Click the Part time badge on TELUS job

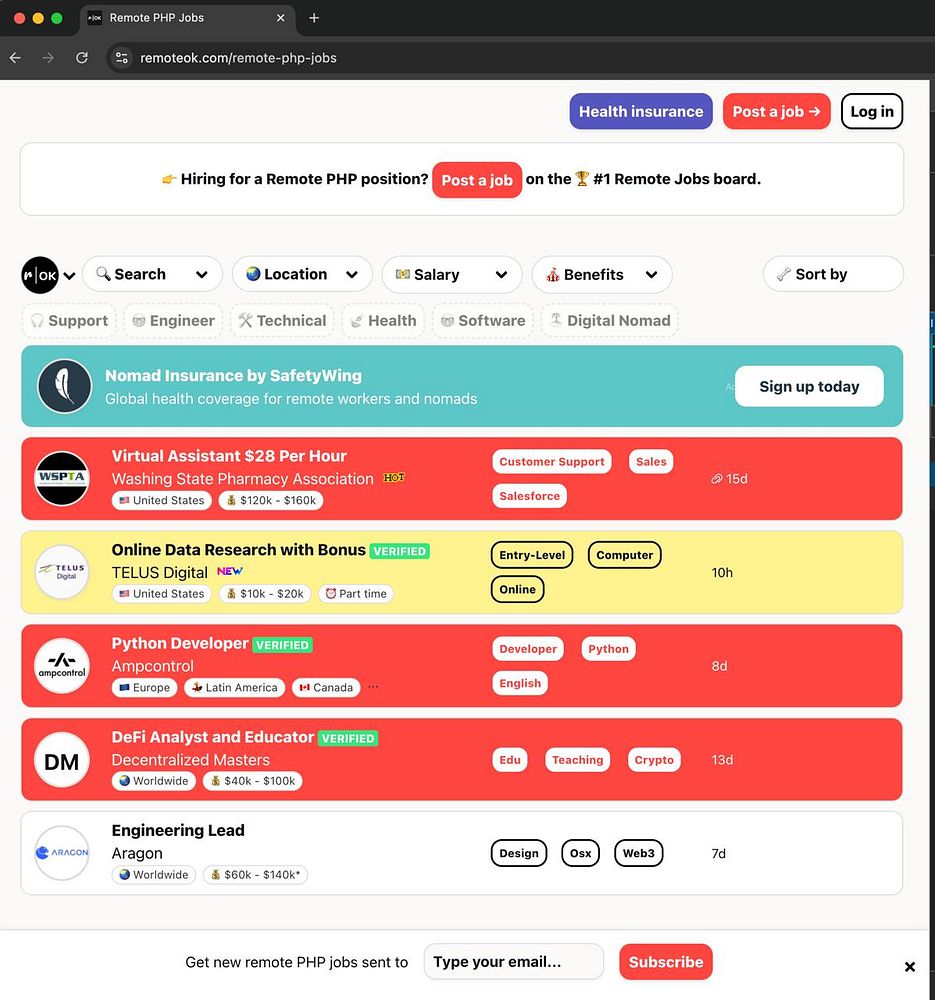(356, 594)
